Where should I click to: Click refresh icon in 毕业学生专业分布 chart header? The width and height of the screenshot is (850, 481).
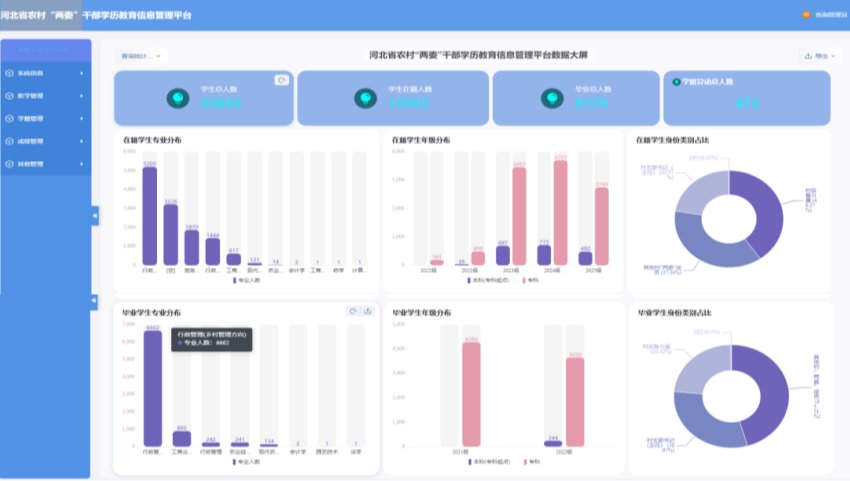(x=353, y=311)
